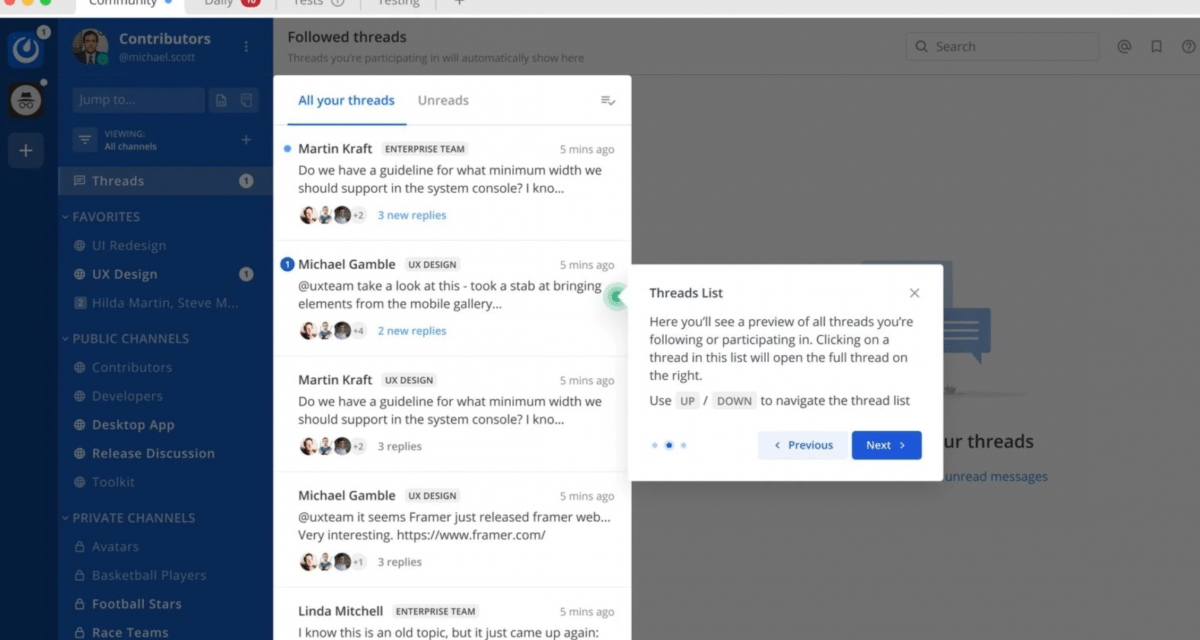Select the third pagination dot in the popup
The height and width of the screenshot is (640, 1200).
point(683,445)
